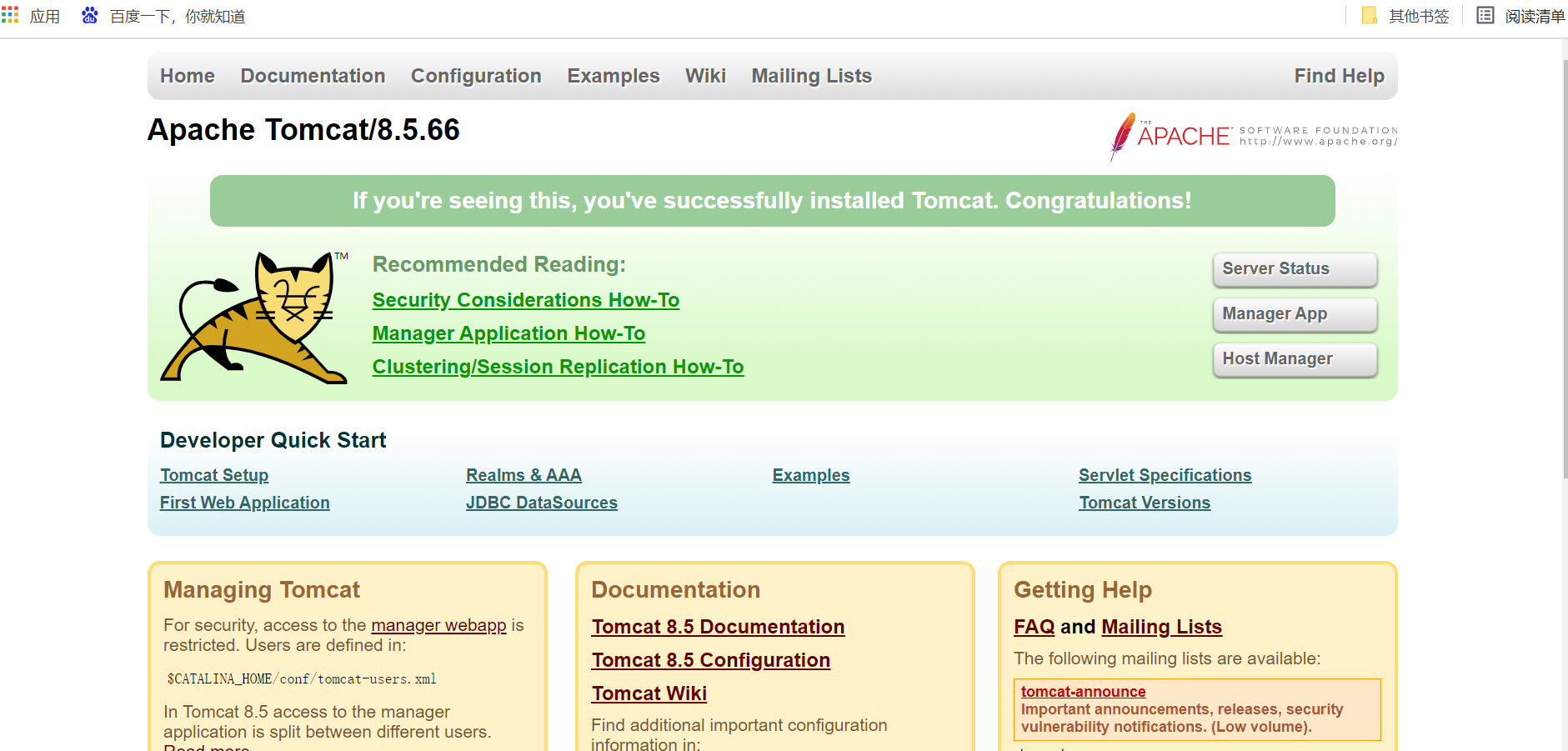Open the tomcat-announce mailing list link

pos(1083,692)
